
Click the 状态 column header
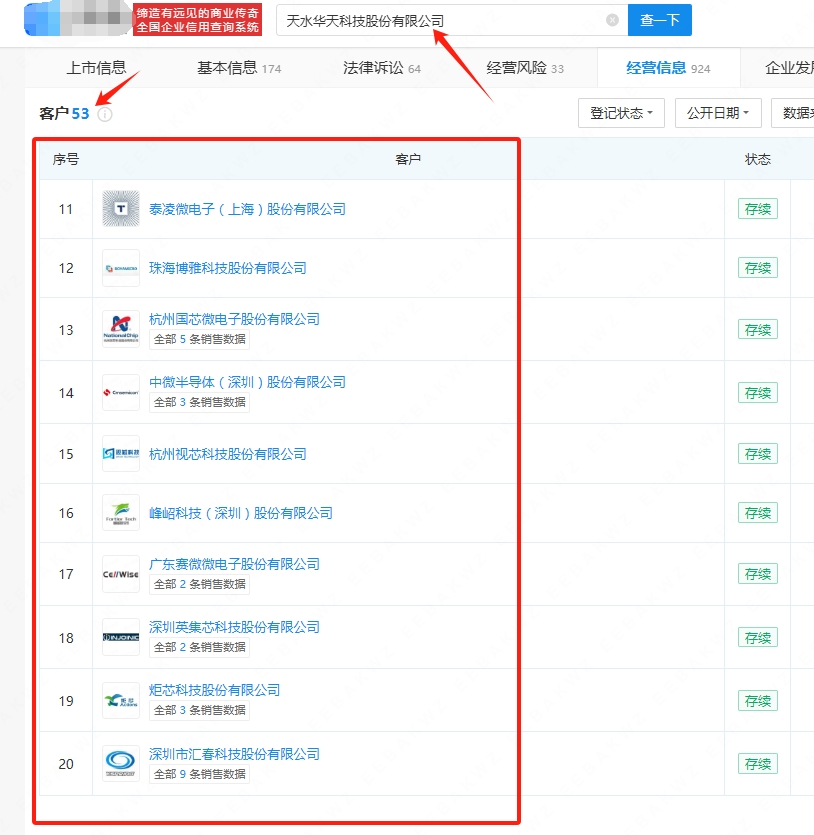coord(758,159)
